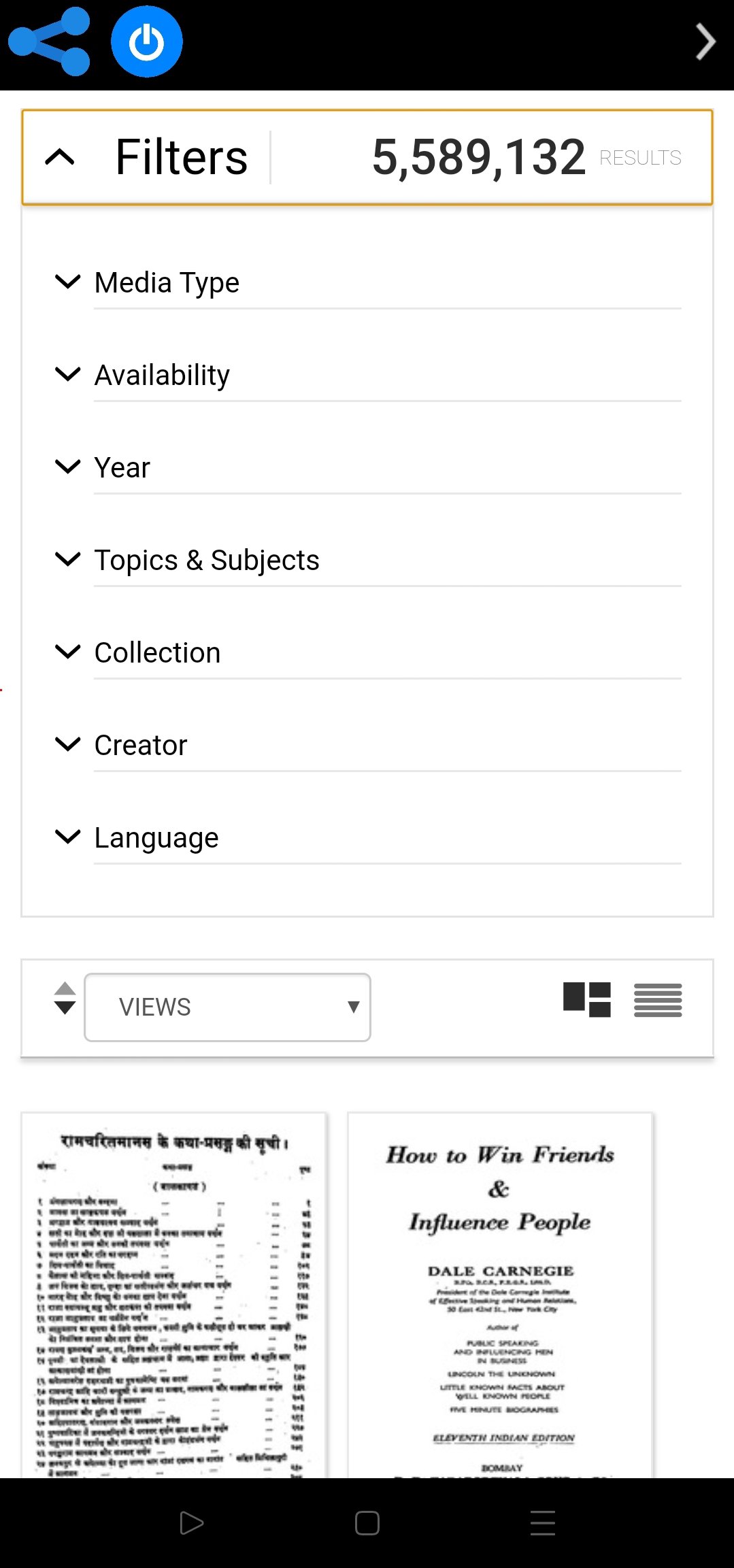Tap the forward arrow in top bar
The image size is (734, 1568).
pyautogui.click(x=705, y=42)
